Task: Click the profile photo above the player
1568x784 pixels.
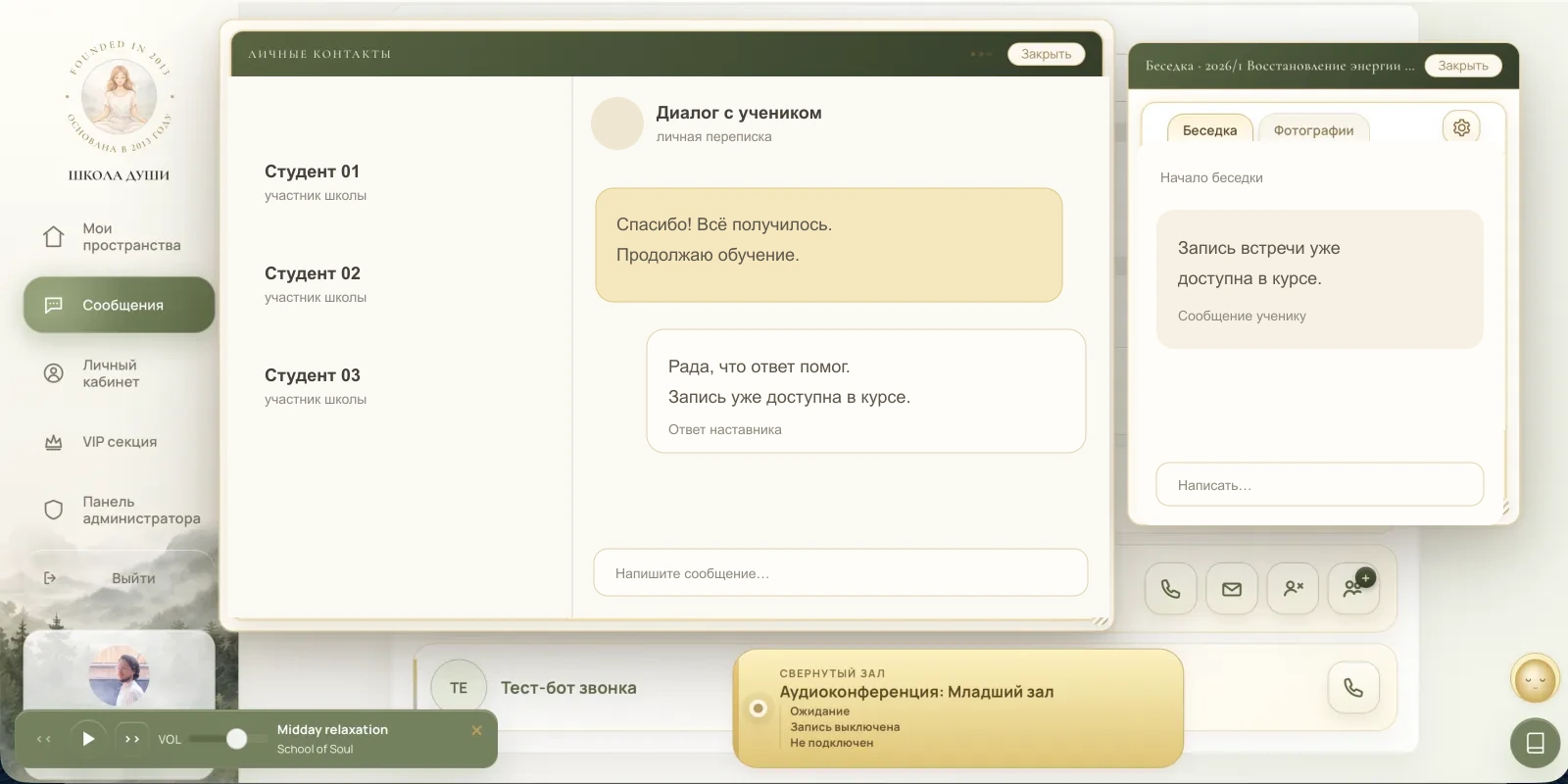Action: (119, 674)
